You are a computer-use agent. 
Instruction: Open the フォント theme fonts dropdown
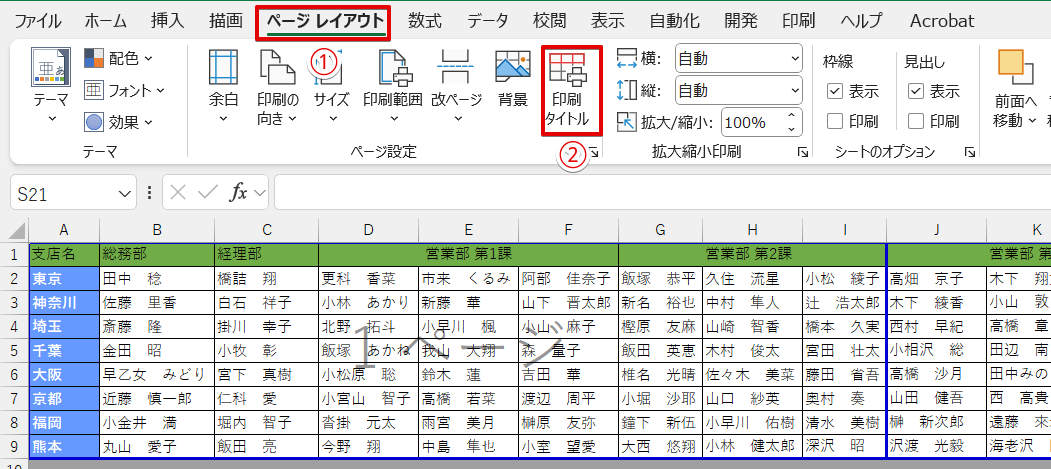coord(125,90)
